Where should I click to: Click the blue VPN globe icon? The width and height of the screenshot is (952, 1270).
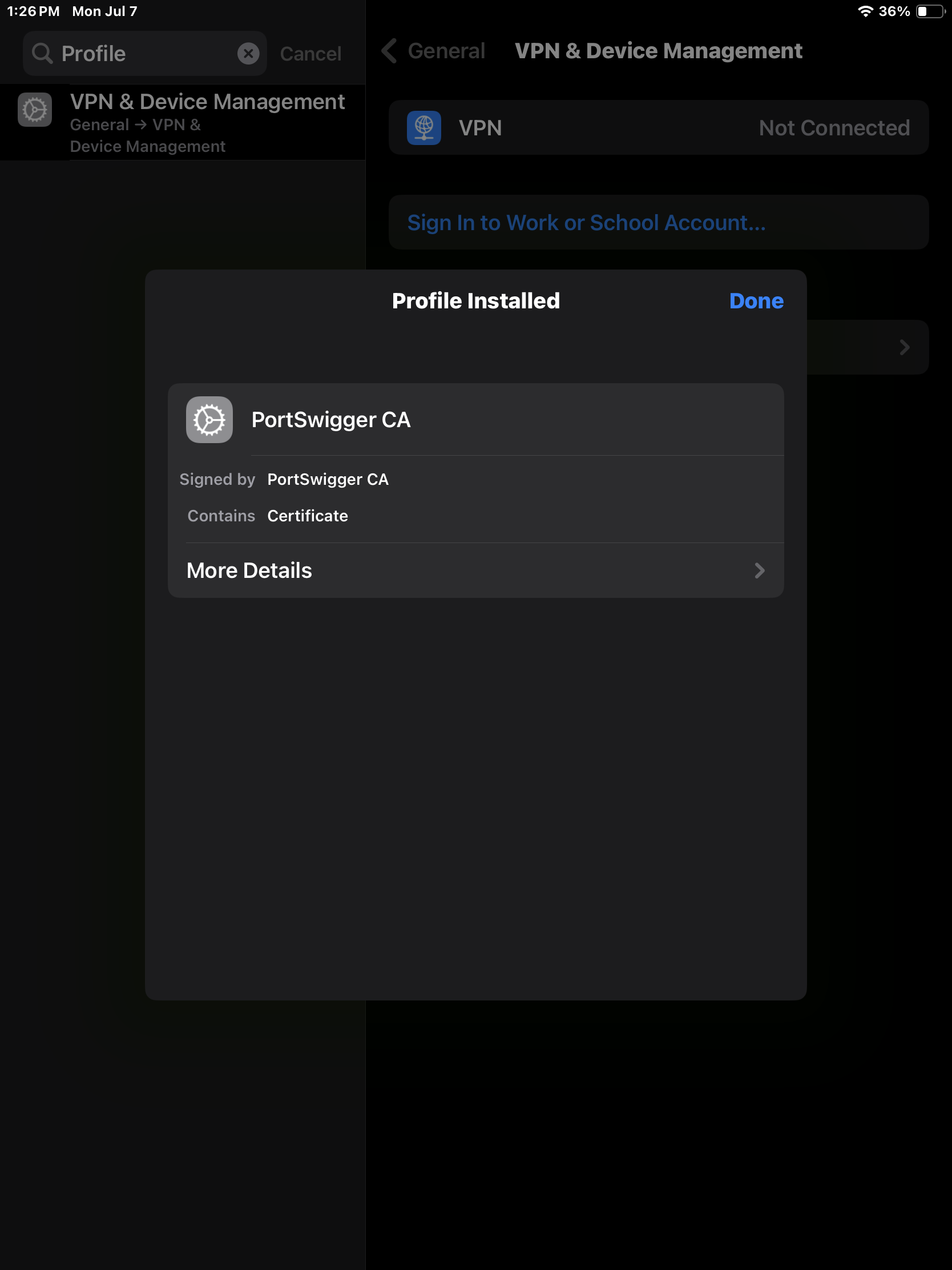(x=424, y=127)
